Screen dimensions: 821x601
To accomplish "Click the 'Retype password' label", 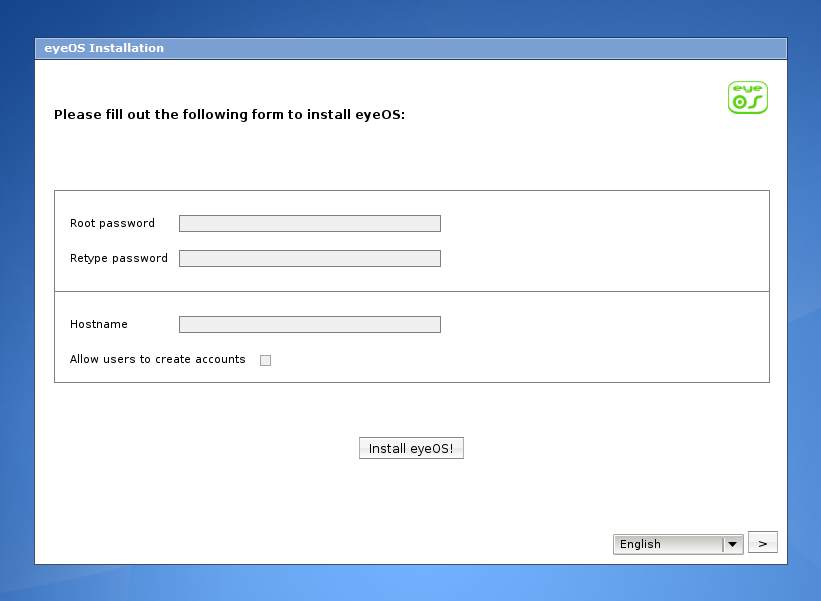I will [119, 259].
